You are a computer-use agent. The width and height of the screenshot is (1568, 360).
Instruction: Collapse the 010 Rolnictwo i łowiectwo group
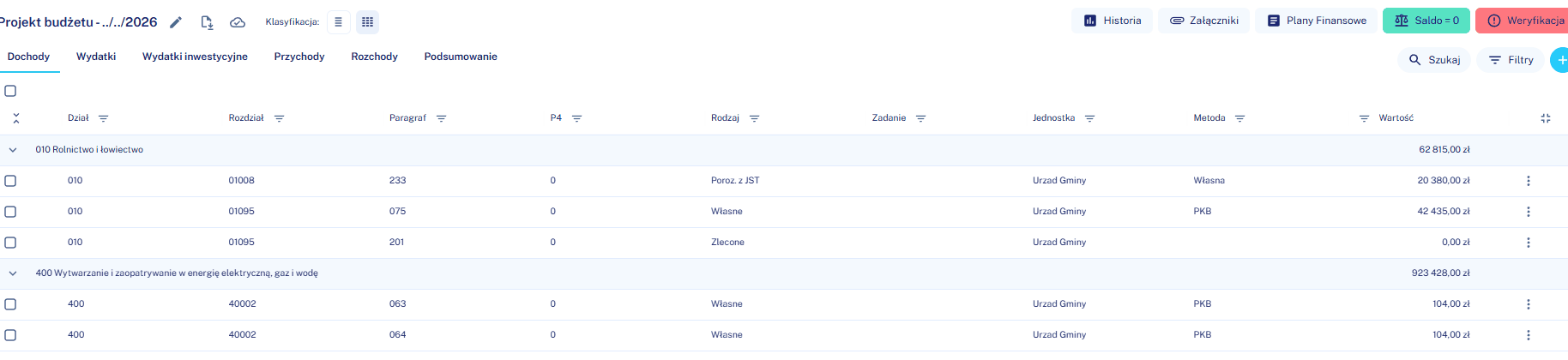coord(13,150)
